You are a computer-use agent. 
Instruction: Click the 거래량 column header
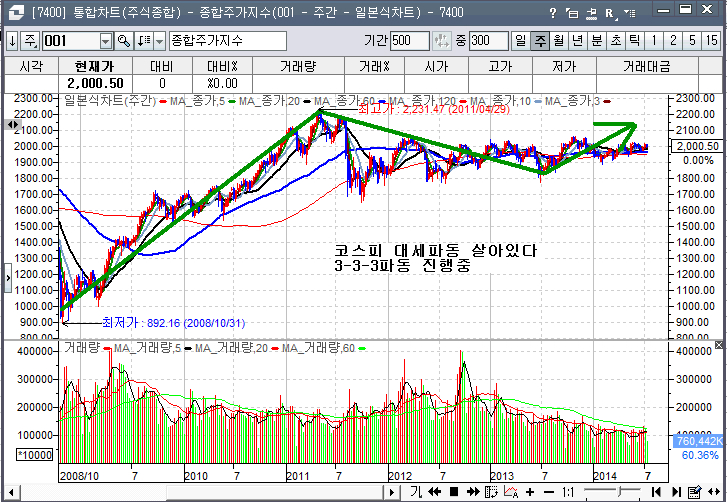(x=298, y=67)
